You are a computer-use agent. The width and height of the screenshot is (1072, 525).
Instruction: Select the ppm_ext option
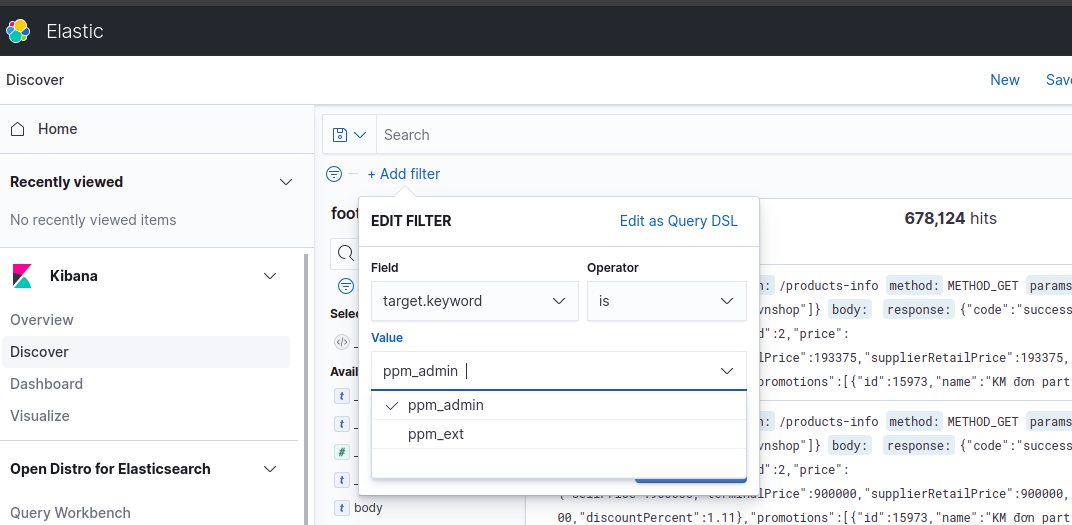click(559, 434)
